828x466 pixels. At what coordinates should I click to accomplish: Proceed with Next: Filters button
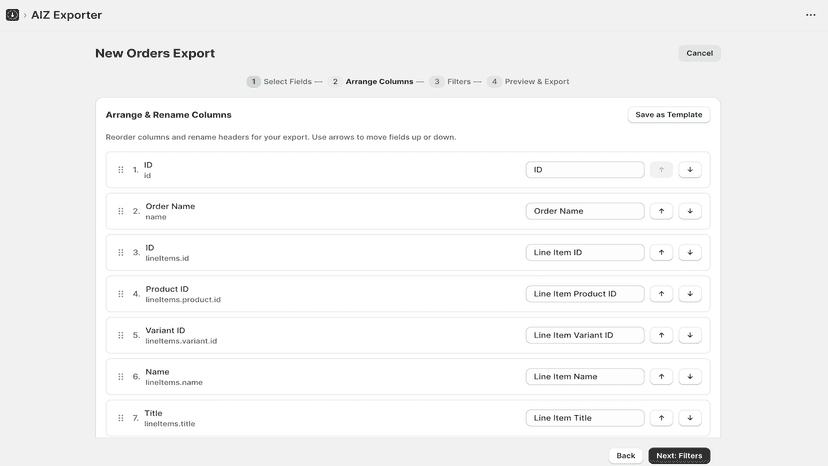click(x=679, y=455)
